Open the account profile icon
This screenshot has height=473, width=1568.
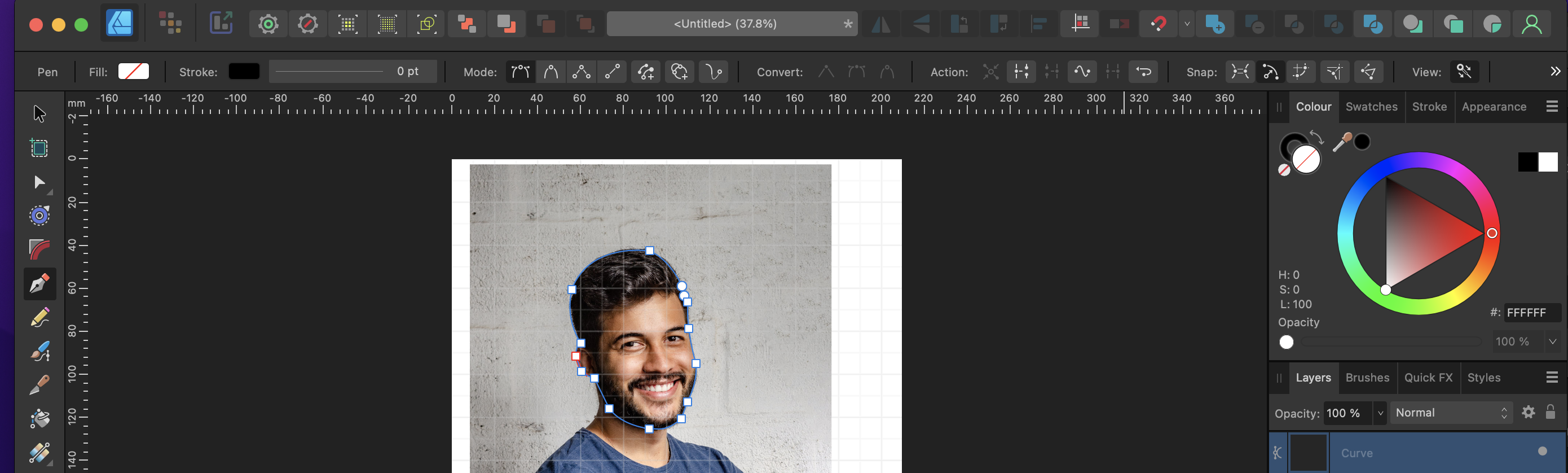1531,24
